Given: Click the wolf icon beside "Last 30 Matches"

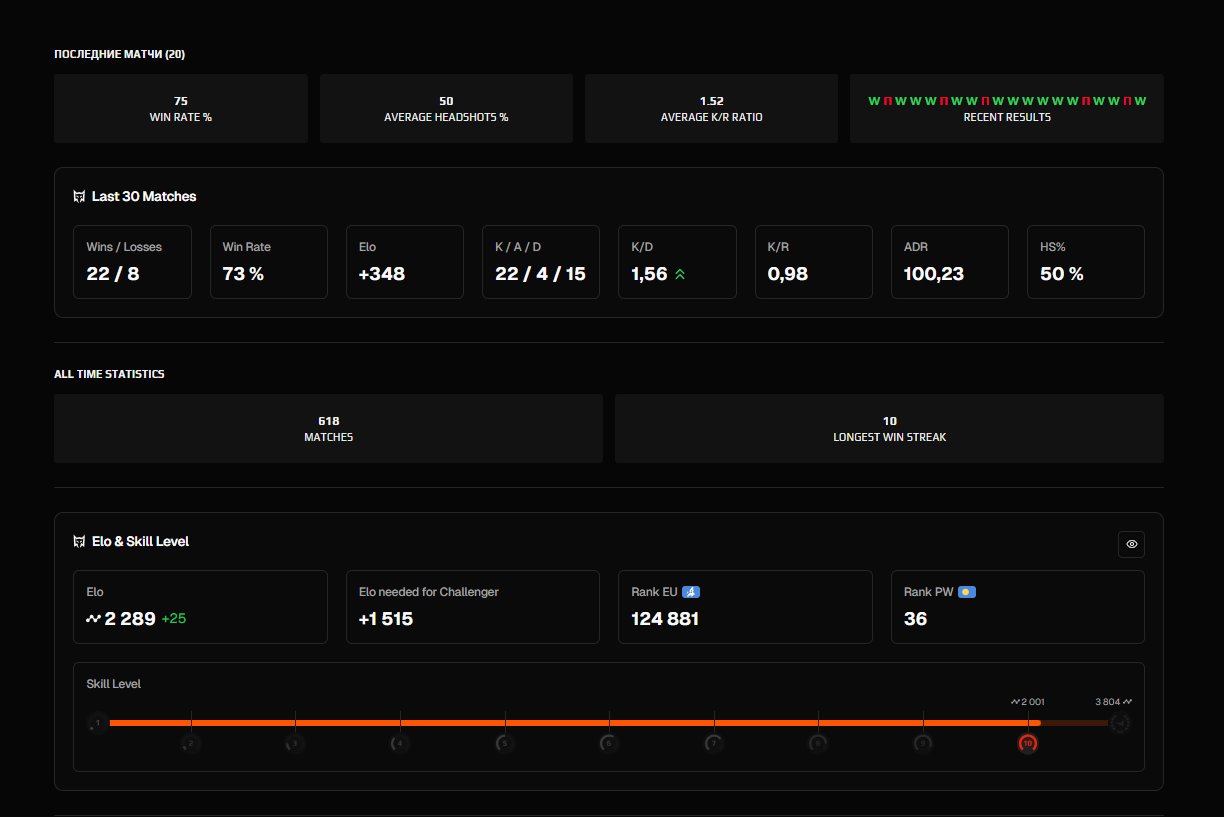Looking at the screenshot, I should click(x=79, y=196).
